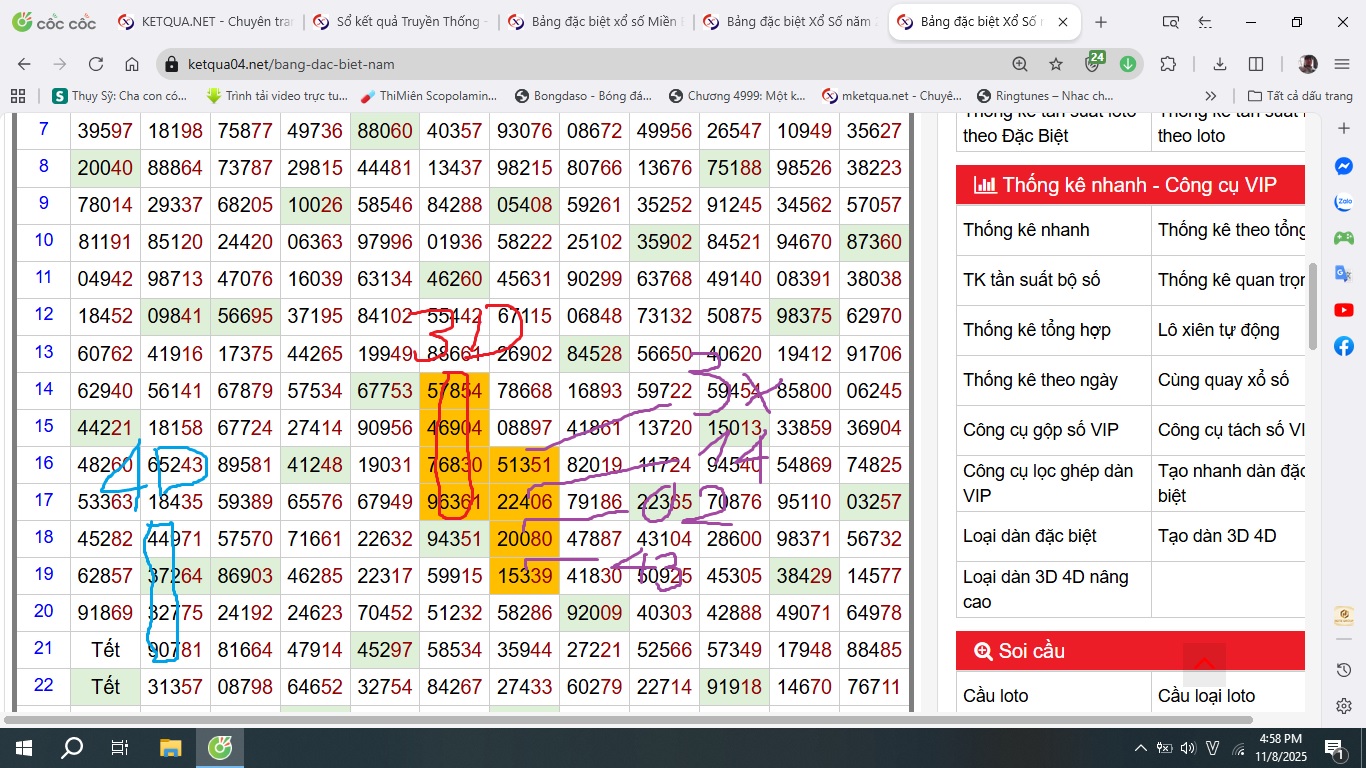
Task: Open the games controller sidebar icon
Action: pos(1344,238)
